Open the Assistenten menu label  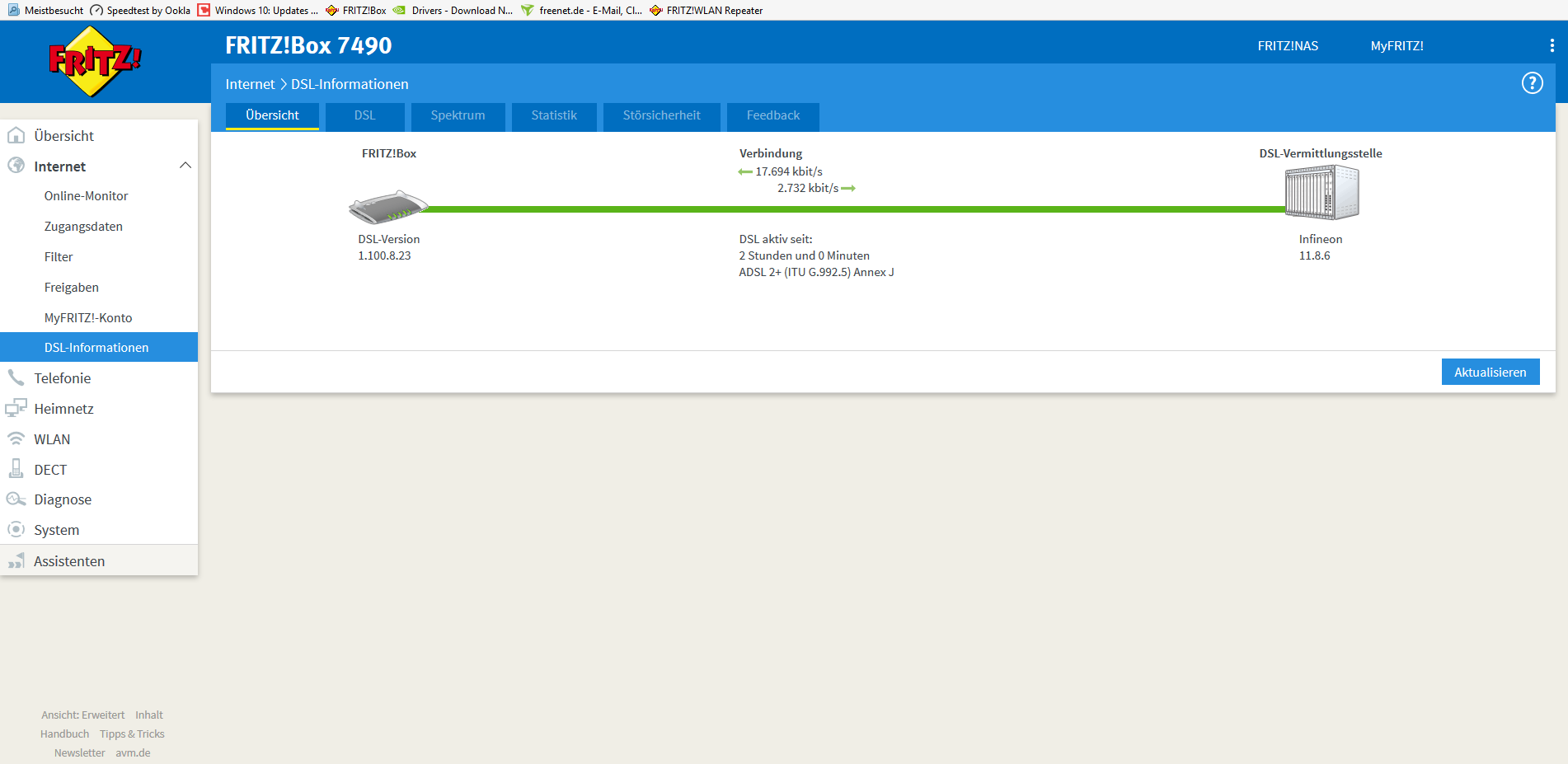click(x=69, y=561)
